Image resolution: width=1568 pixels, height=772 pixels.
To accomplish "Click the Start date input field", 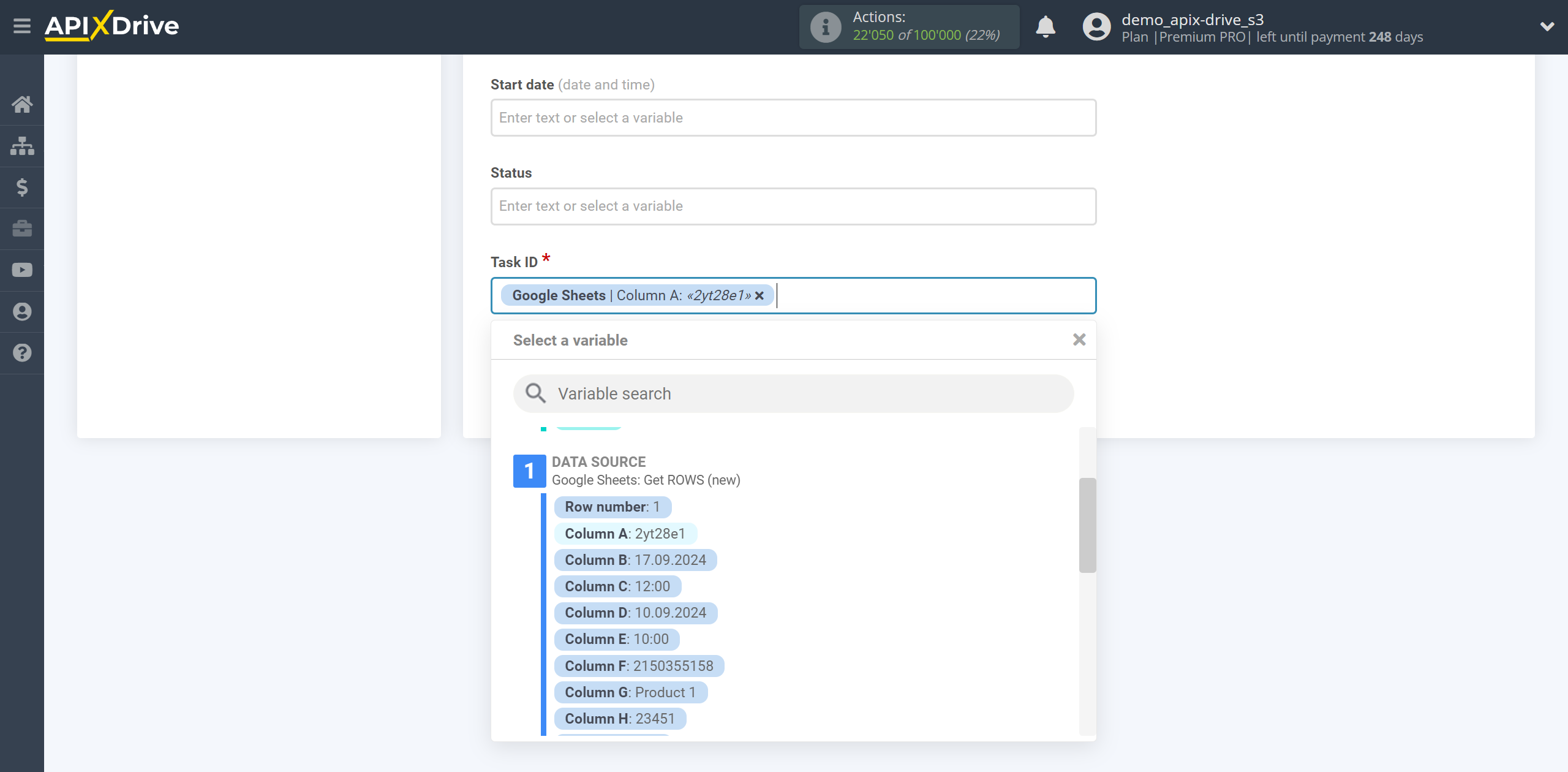I will click(793, 118).
